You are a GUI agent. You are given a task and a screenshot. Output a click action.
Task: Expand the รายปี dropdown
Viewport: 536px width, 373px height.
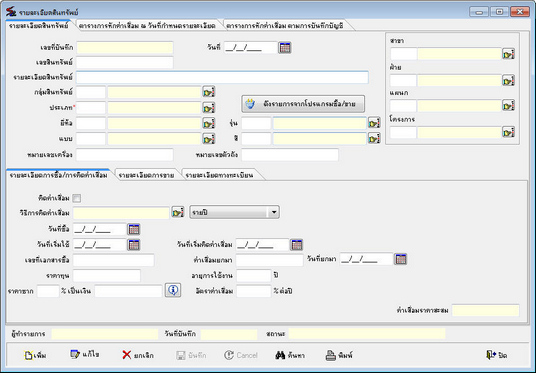[273, 212]
